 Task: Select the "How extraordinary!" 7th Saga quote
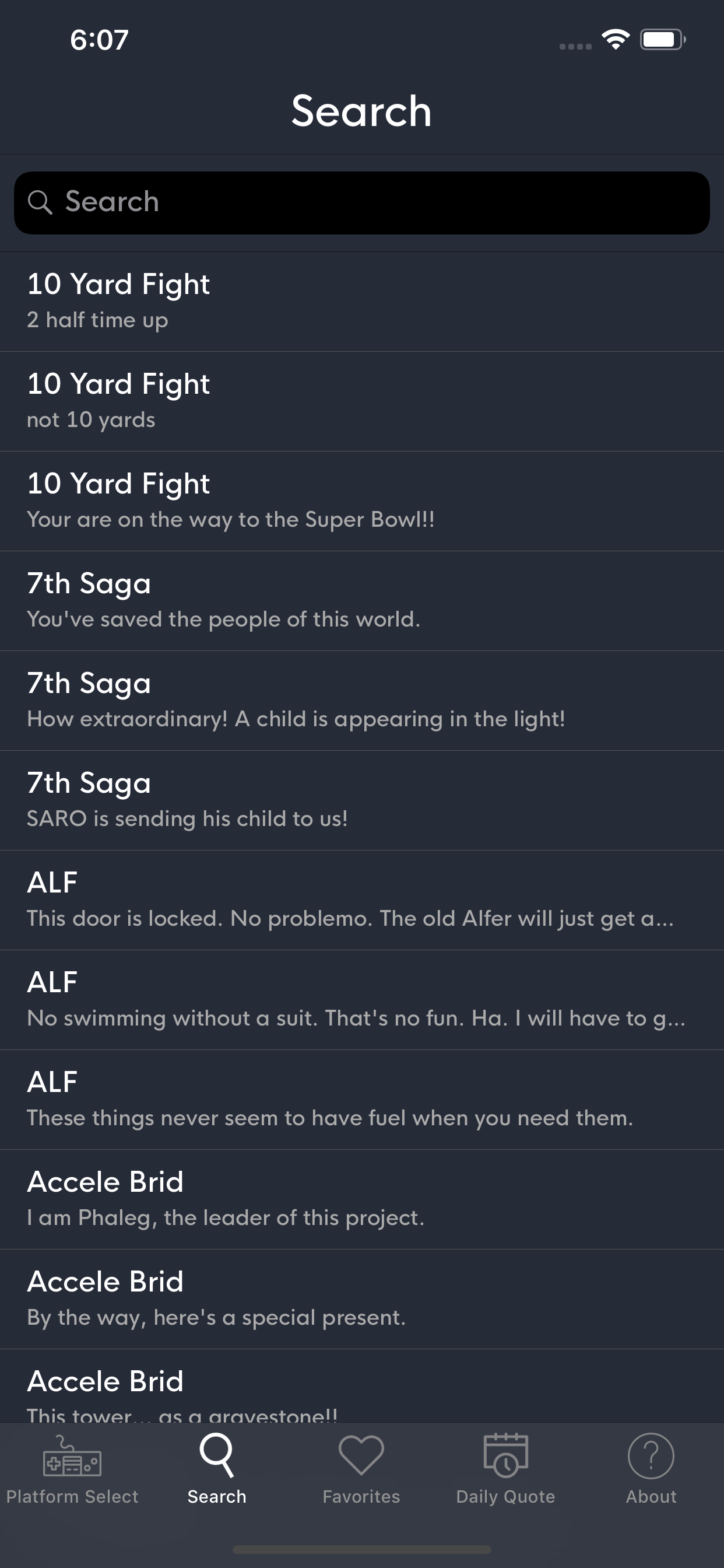point(361,701)
